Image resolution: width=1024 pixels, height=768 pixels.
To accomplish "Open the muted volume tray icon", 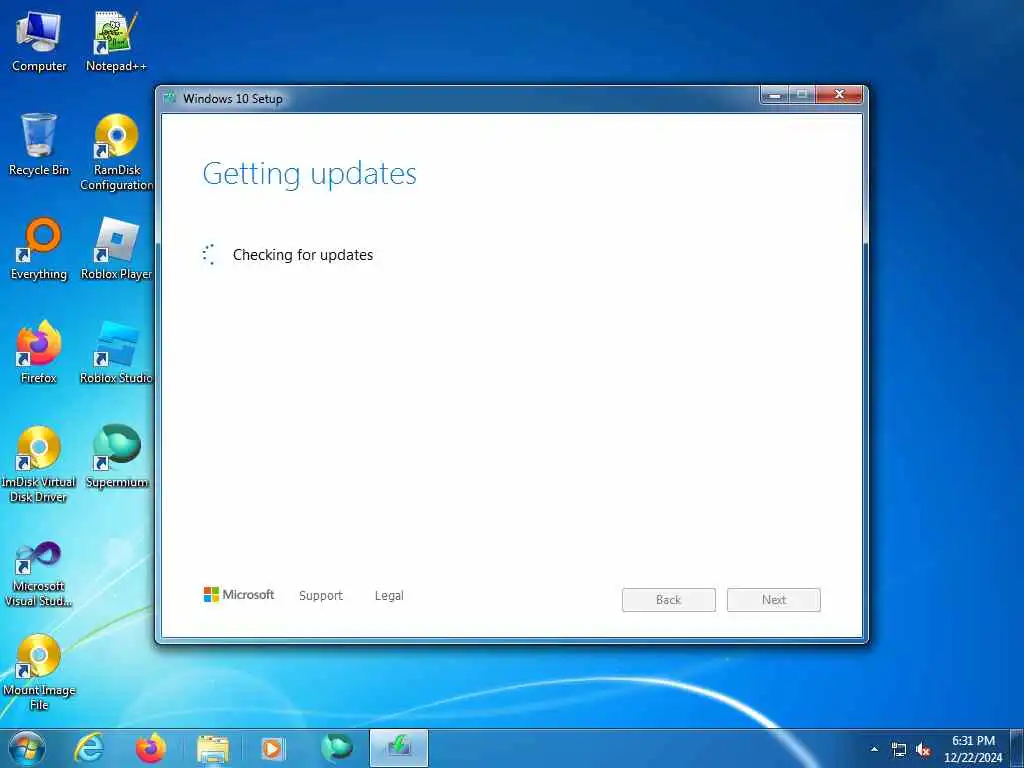I will point(923,750).
